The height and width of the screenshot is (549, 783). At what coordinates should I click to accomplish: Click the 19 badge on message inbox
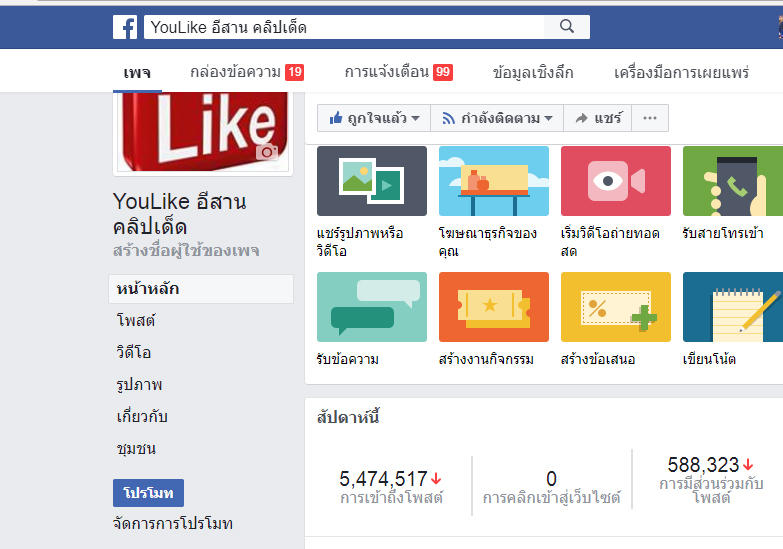click(295, 72)
